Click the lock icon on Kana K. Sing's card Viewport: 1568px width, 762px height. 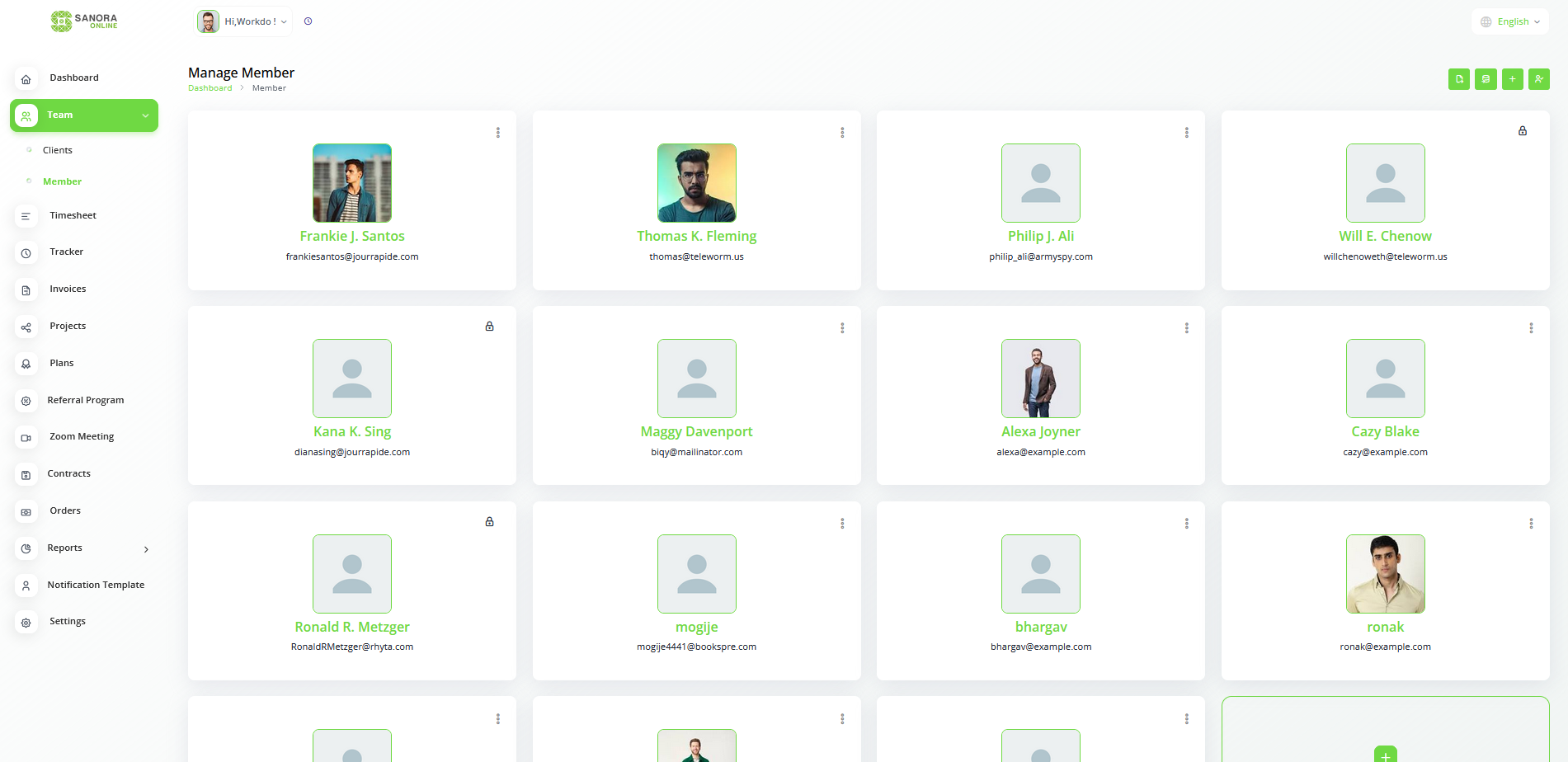coord(489,327)
